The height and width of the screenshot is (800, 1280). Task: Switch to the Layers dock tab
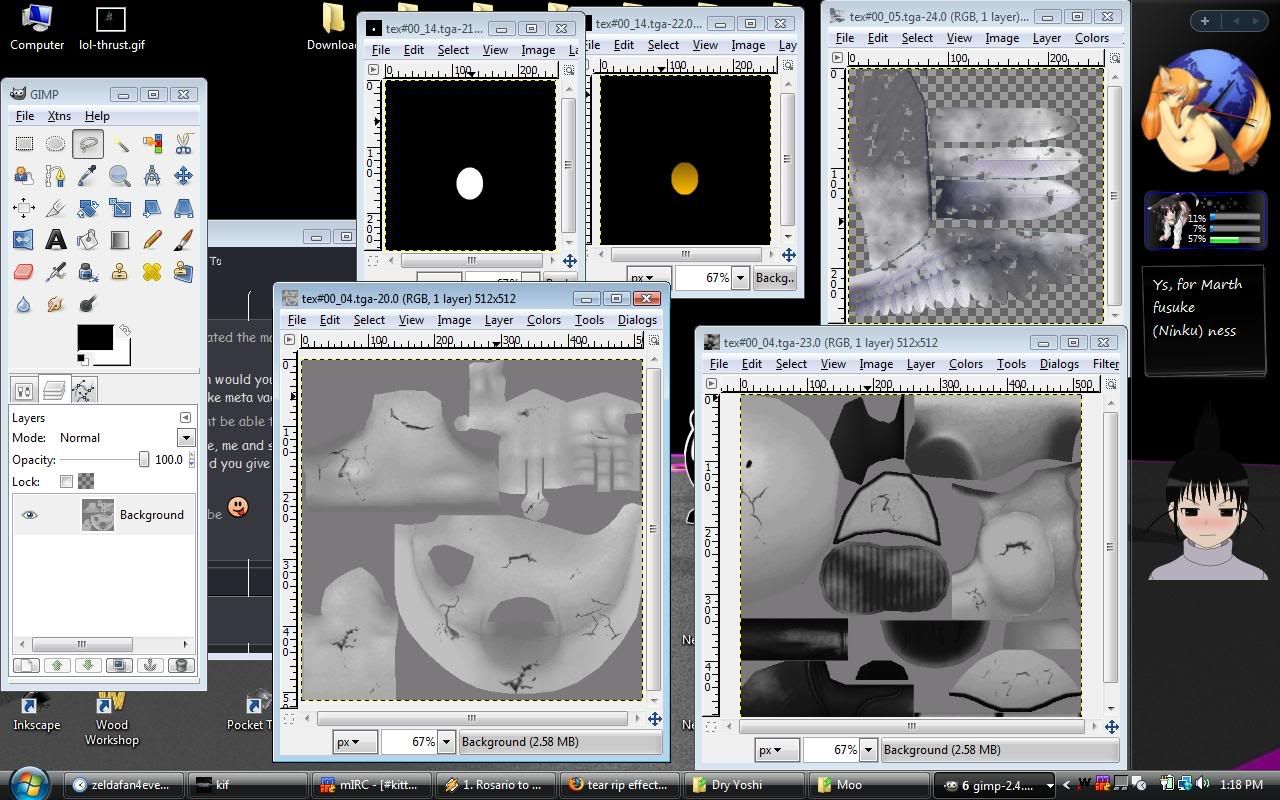(x=54, y=390)
